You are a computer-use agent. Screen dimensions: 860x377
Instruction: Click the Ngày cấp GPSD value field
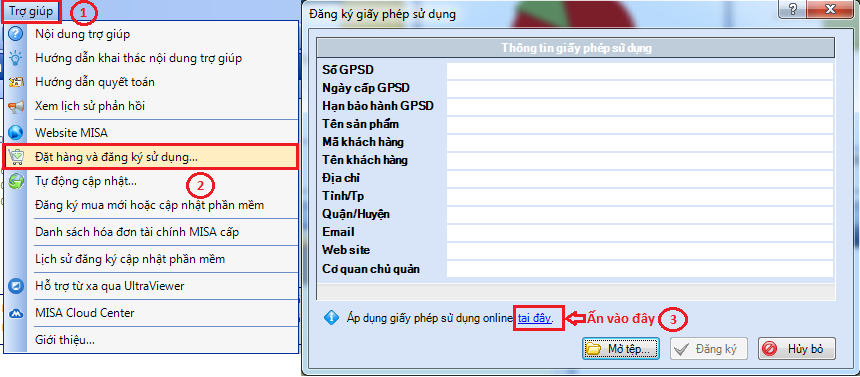pos(640,89)
